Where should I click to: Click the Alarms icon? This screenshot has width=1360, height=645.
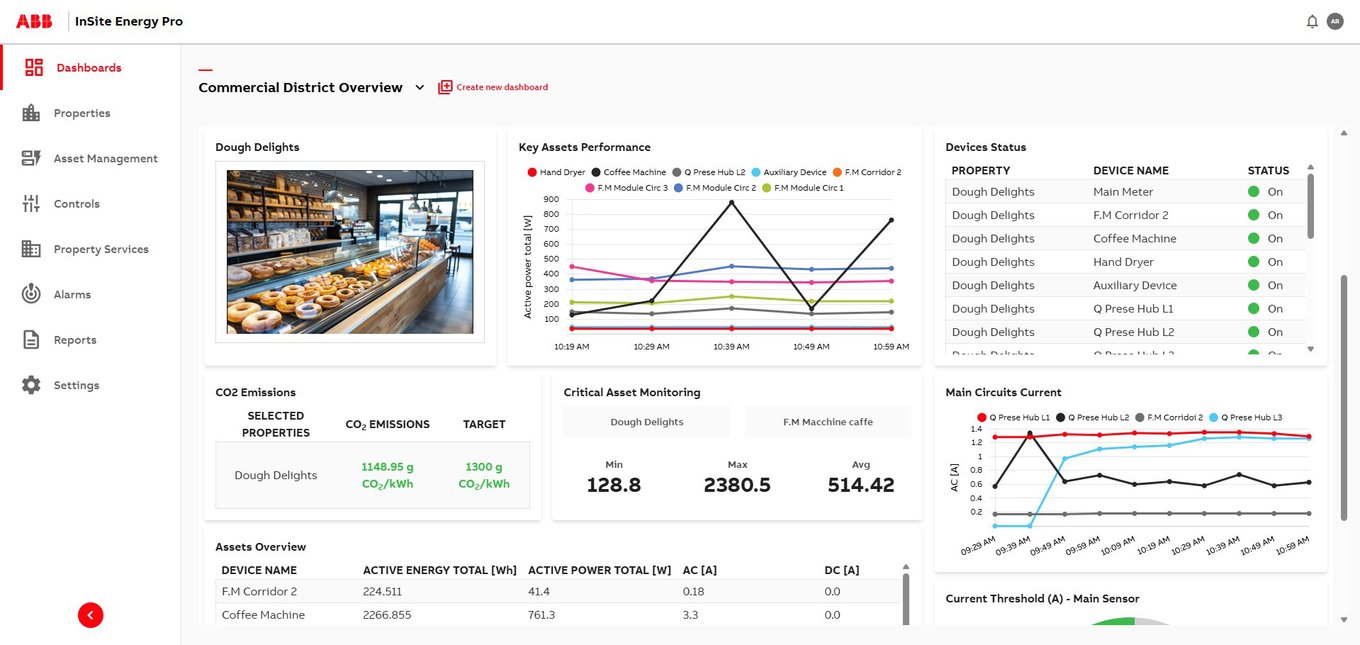click(x=31, y=294)
